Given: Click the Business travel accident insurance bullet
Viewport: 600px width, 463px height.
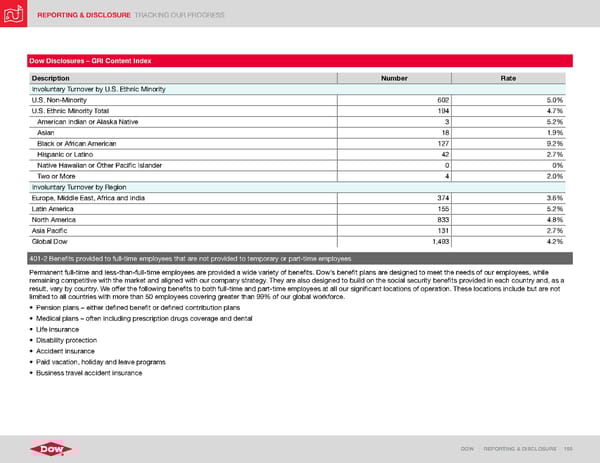Looking at the screenshot, I should coord(89,372).
